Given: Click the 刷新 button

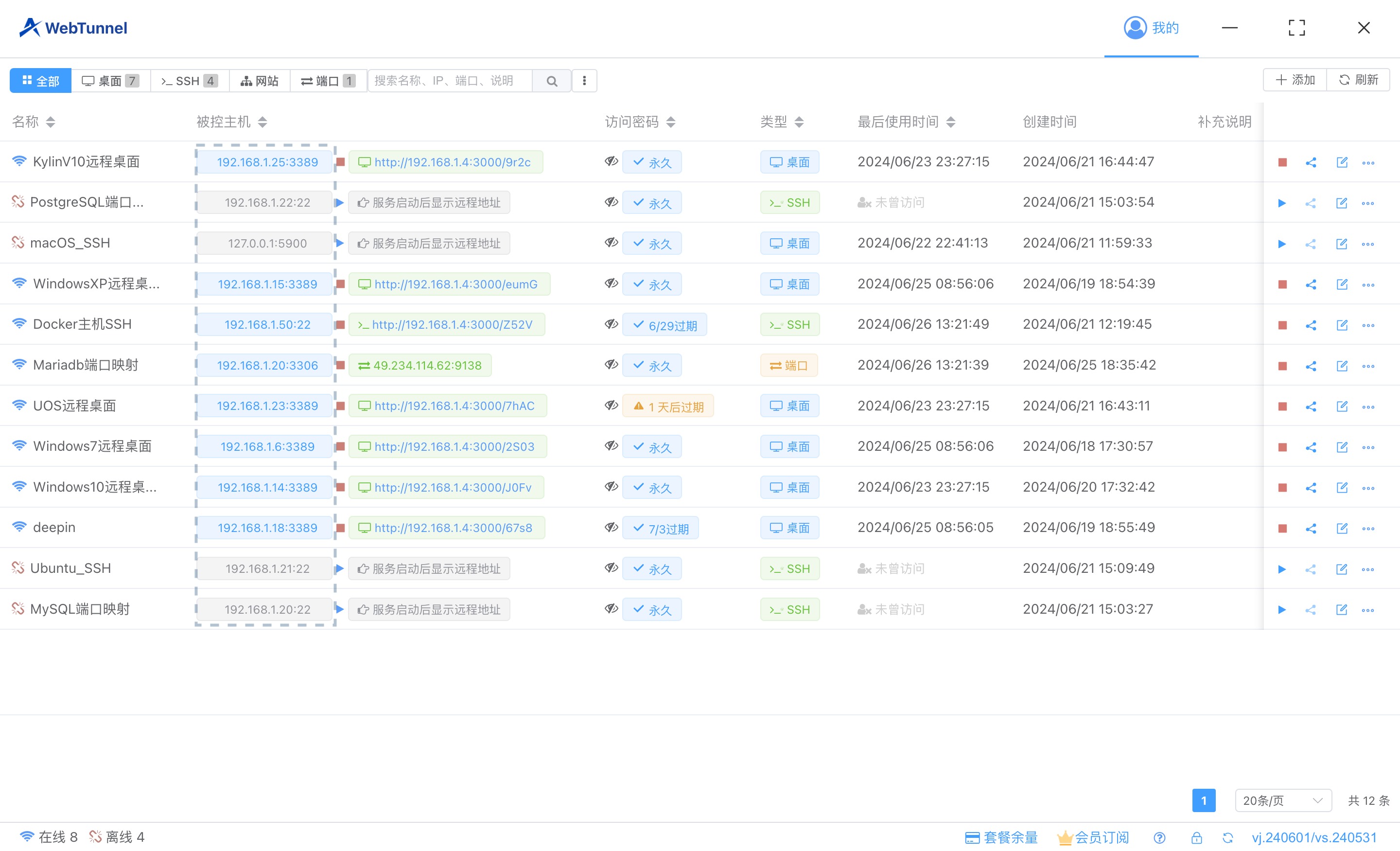Looking at the screenshot, I should pyautogui.click(x=1359, y=80).
